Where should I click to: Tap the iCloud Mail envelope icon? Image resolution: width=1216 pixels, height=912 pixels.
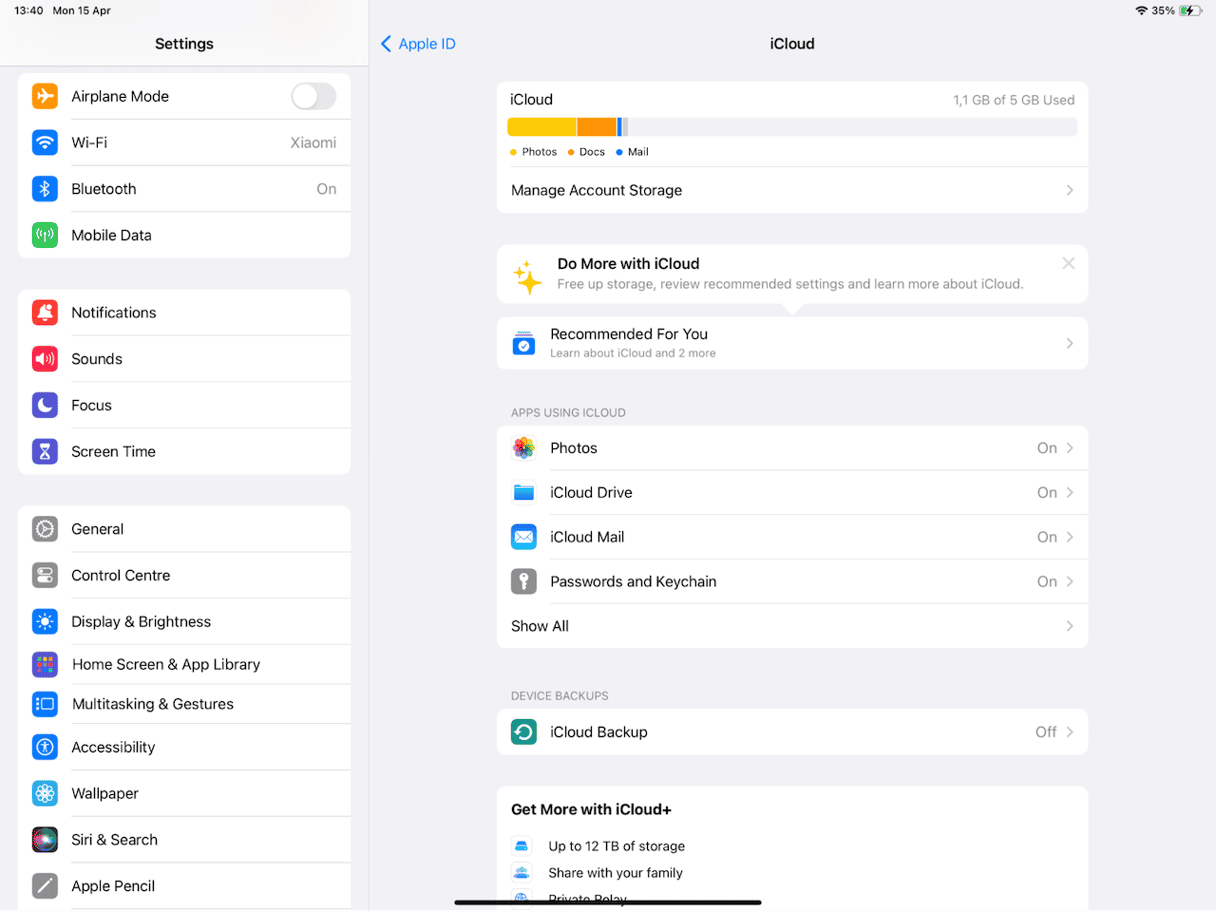524,537
